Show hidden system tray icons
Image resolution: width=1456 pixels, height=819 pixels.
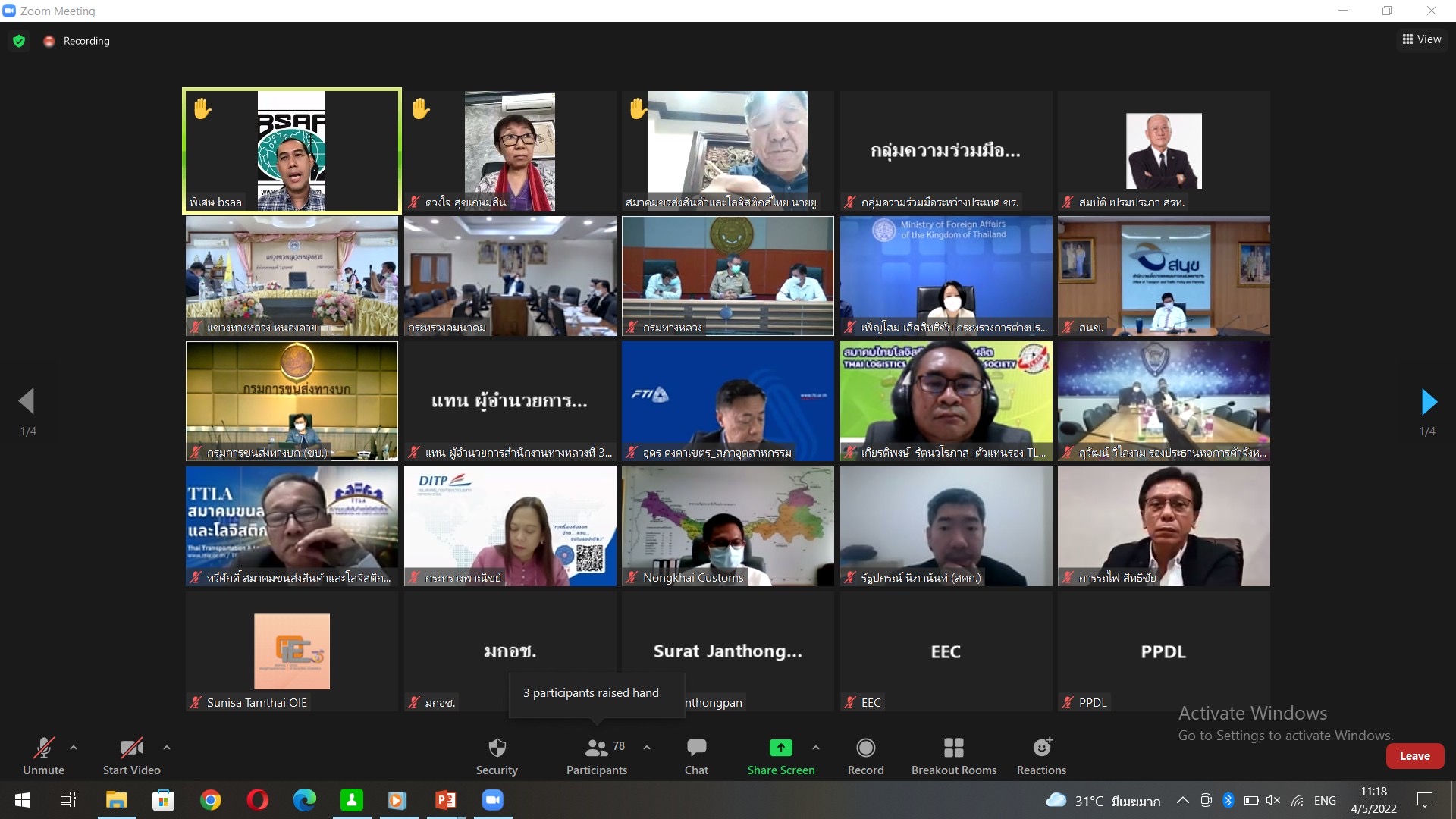pos(1182,800)
